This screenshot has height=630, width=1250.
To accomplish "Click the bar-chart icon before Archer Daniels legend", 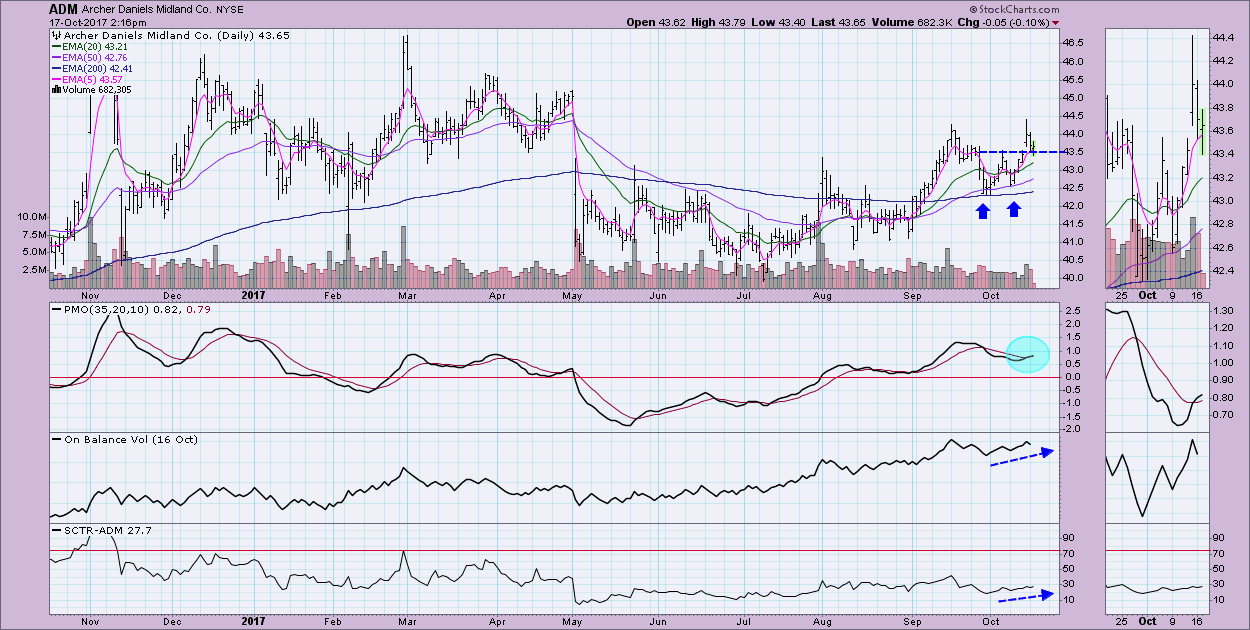I will click(56, 34).
